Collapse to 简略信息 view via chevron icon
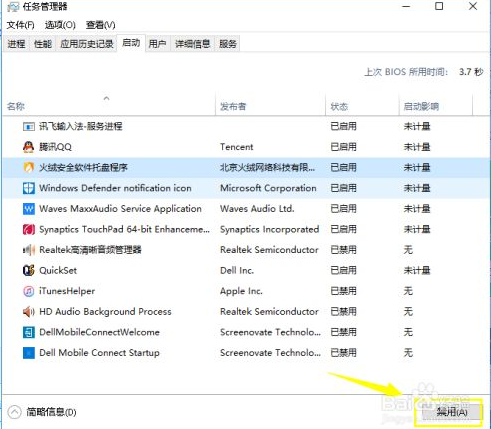The height and width of the screenshot is (429, 491). [x=14, y=412]
